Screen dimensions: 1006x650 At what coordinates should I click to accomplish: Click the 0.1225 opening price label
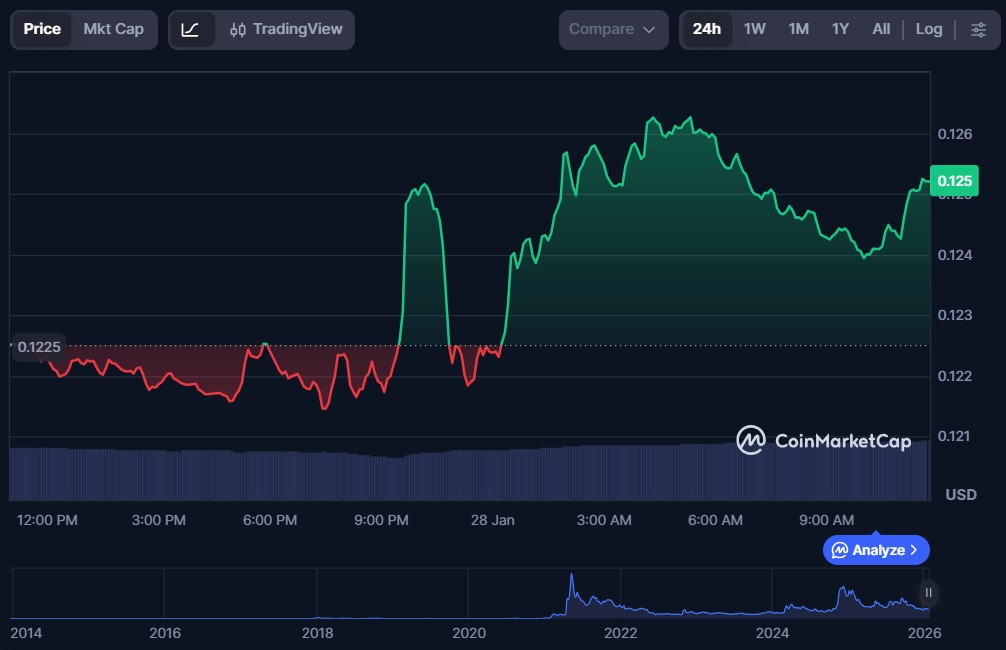click(39, 347)
